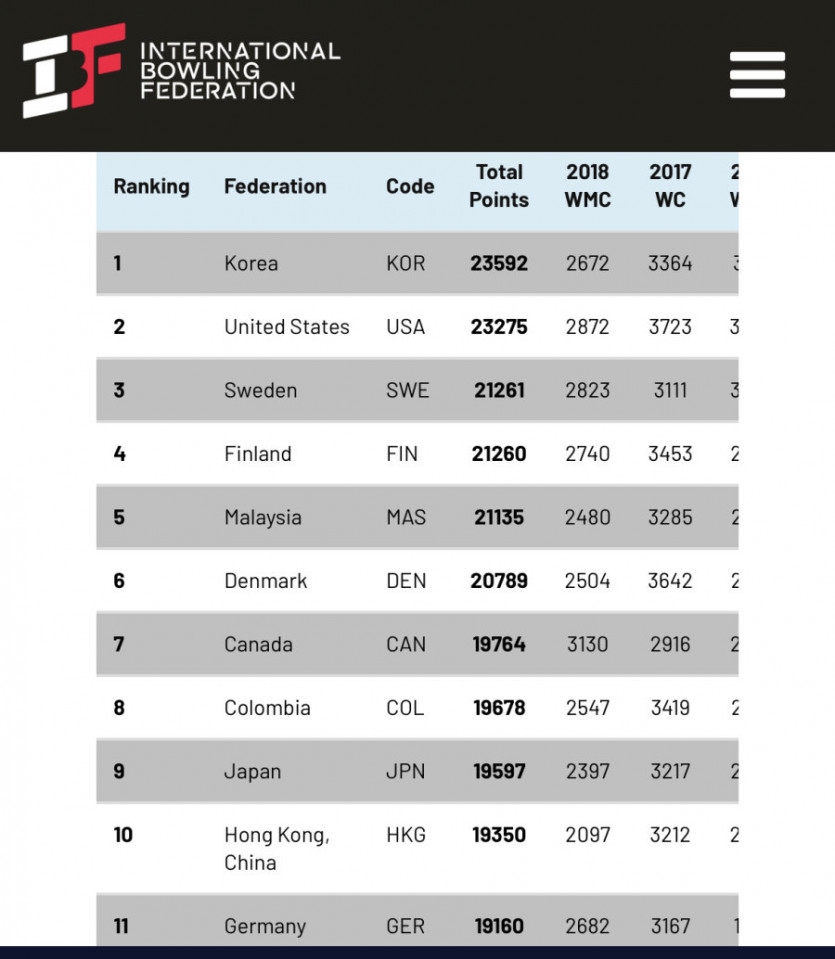Click Canada's 2018 WMC score 3130
The width and height of the screenshot is (835, 959).
click(587, 645)
